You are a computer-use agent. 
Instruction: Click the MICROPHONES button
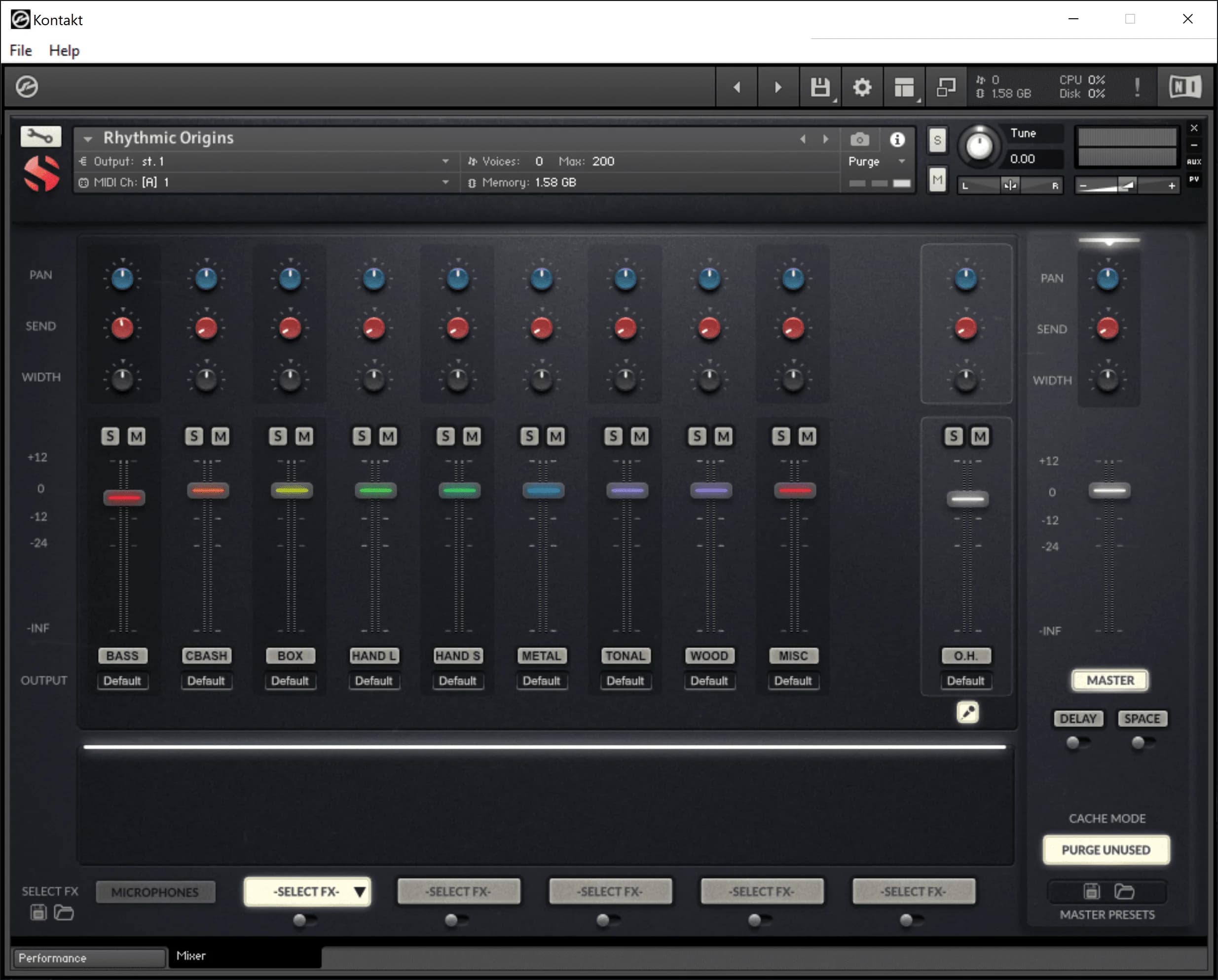155,892
